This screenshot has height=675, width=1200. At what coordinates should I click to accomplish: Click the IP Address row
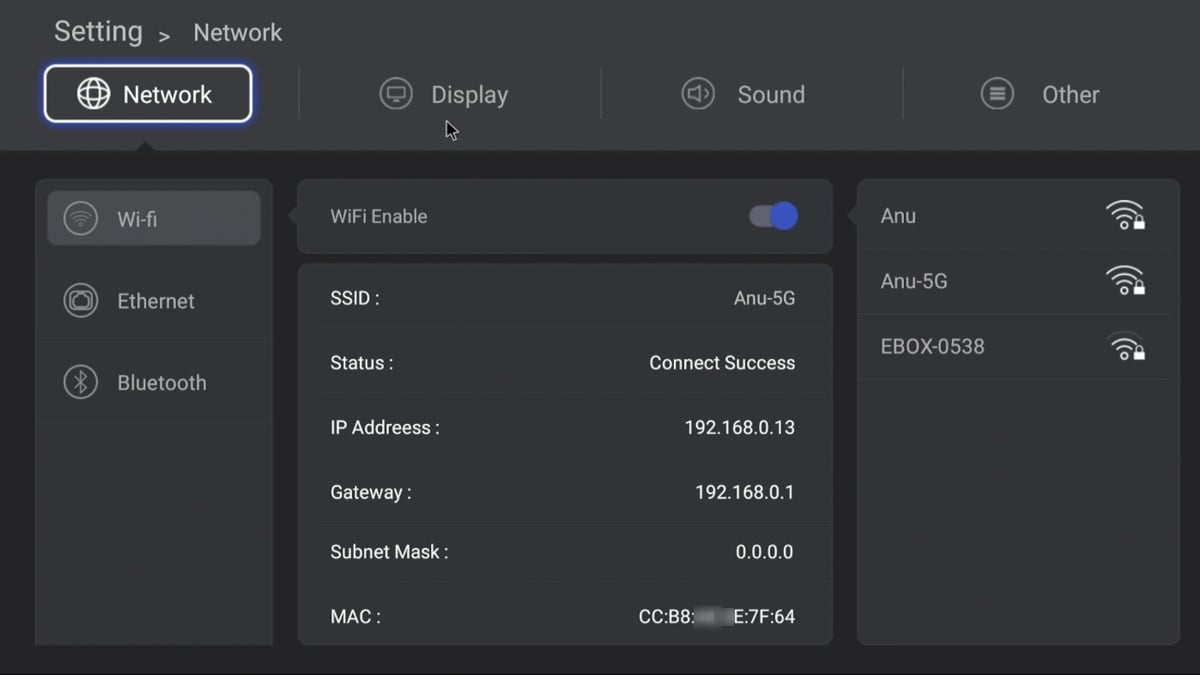pyautogui.click(x=565, y=427)
